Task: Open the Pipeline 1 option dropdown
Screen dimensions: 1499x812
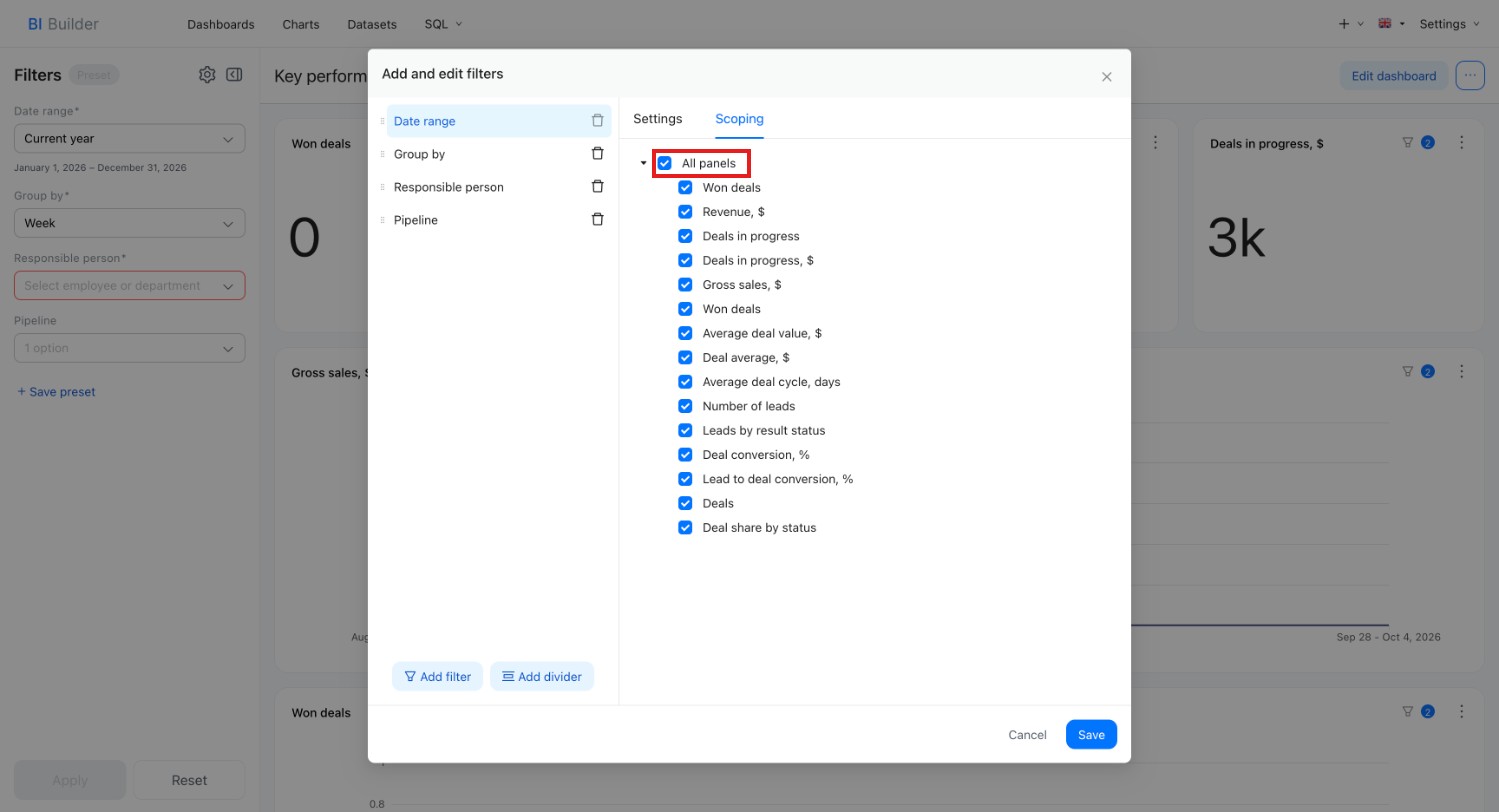Action: tap(130, 348)
